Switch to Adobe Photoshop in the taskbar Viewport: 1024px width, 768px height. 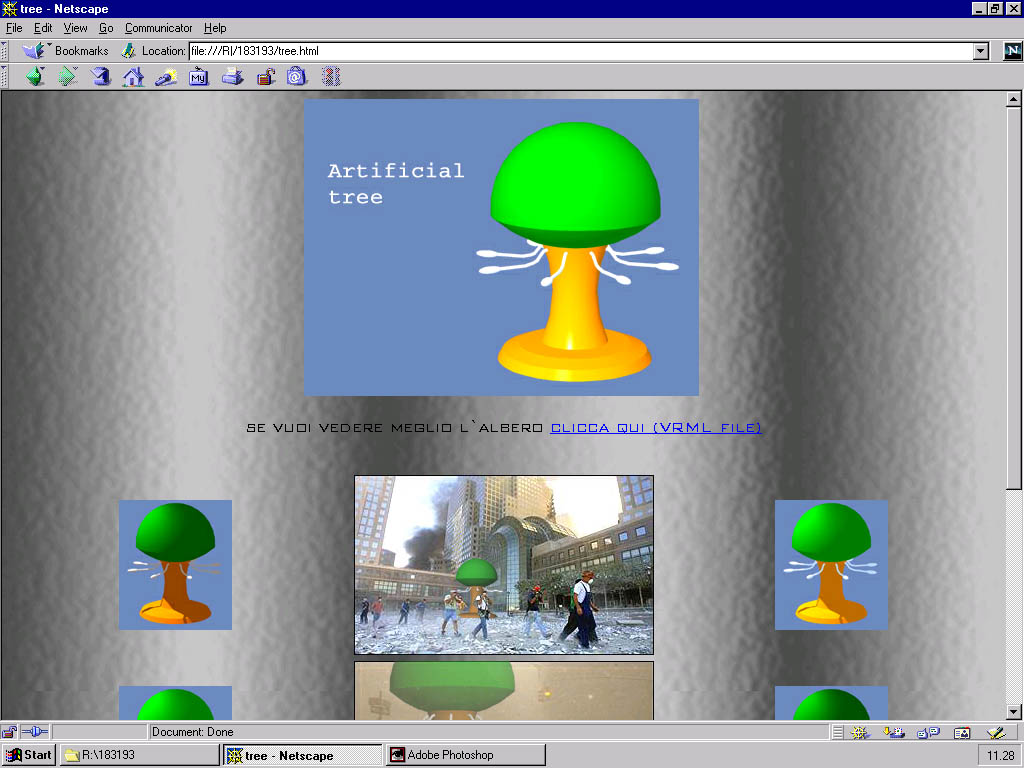[466, 755]
